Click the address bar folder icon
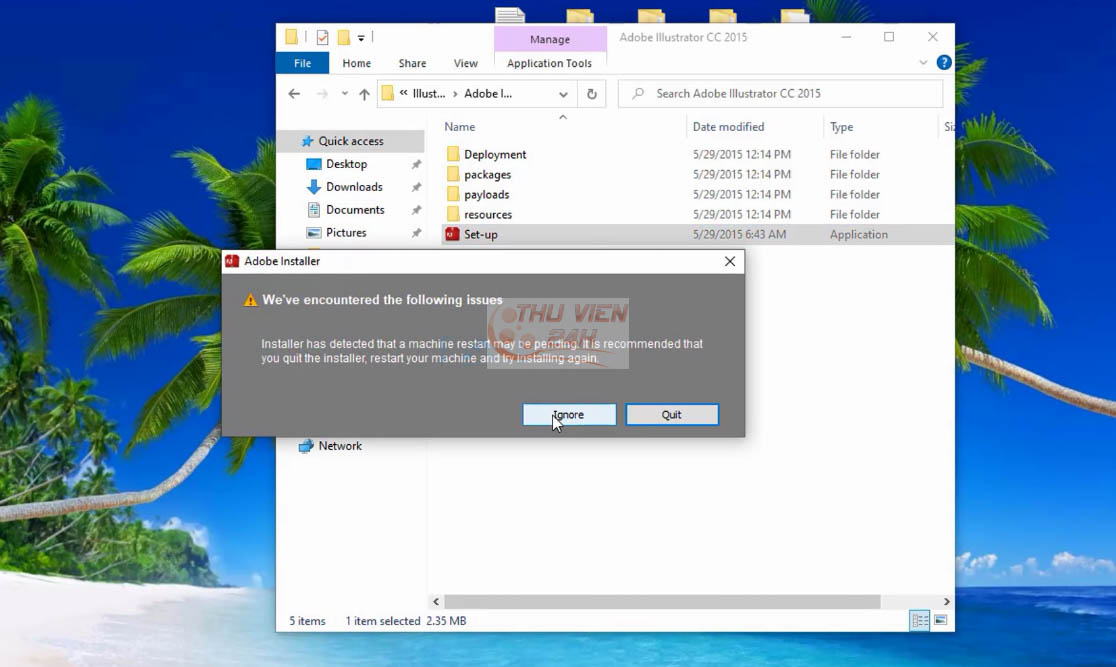 tap(388, 93)
